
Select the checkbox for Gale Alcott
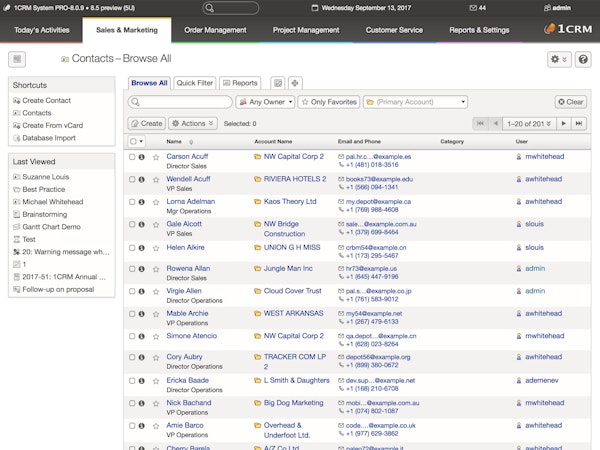[132, 224]
